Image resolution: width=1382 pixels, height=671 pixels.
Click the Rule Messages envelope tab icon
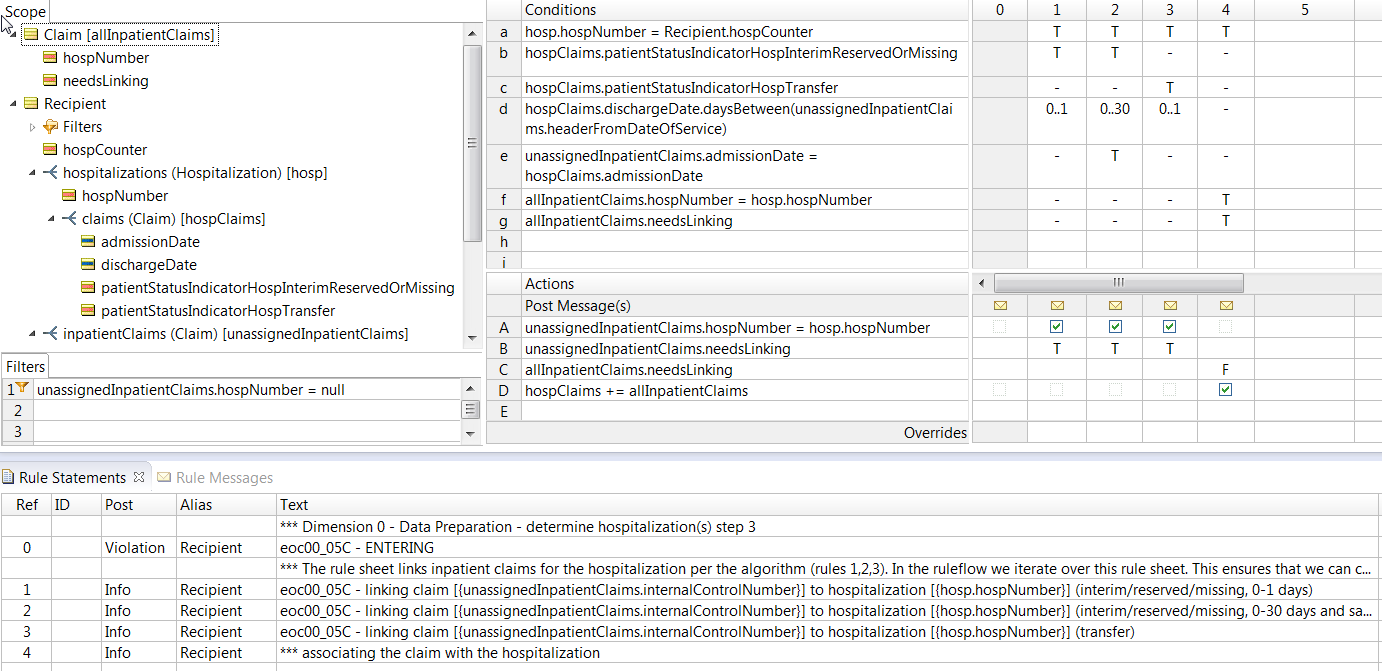[165, 478]
